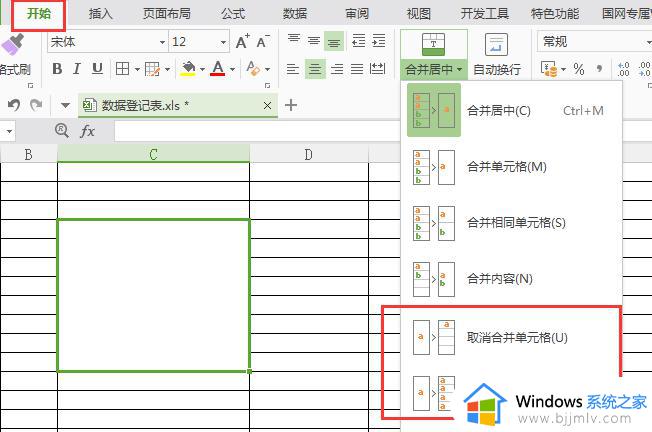Apply yellow fill color bucket
Viewport: 652px width, 432px height.
coord(188,69)
